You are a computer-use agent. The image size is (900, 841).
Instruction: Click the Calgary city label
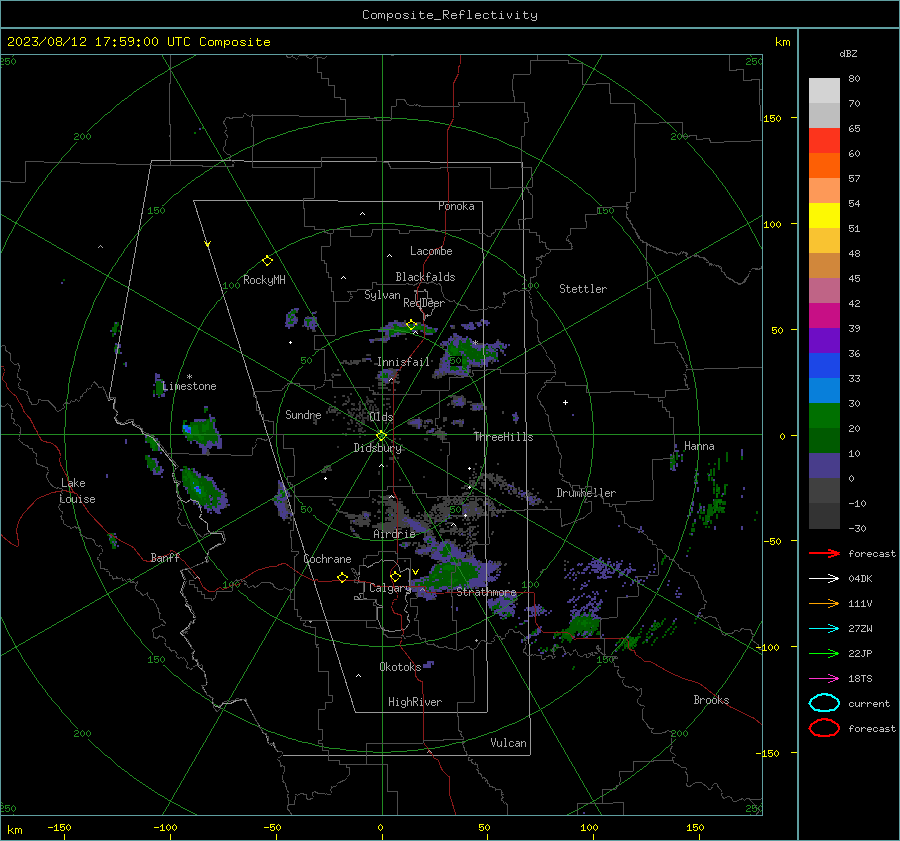pos(390,588)
